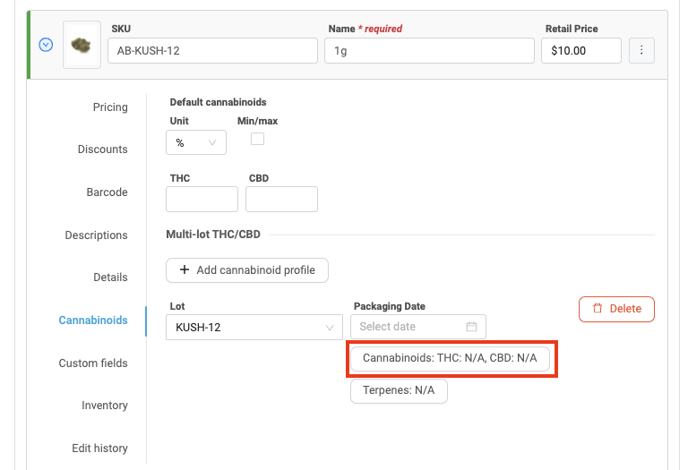View the Edit history tab
688x470 pixels.
(x=100, y=448)
